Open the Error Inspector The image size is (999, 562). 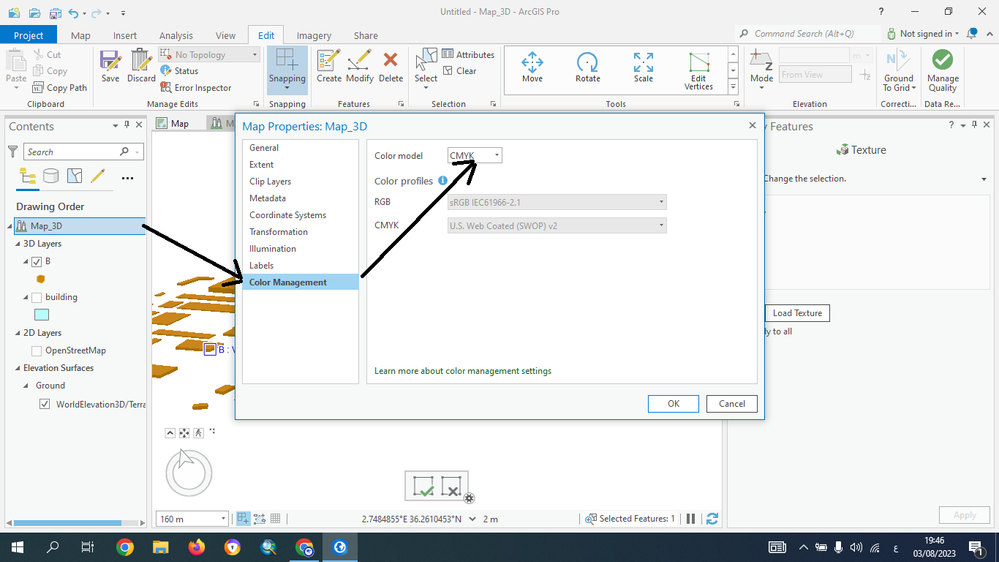pos(196,88)
